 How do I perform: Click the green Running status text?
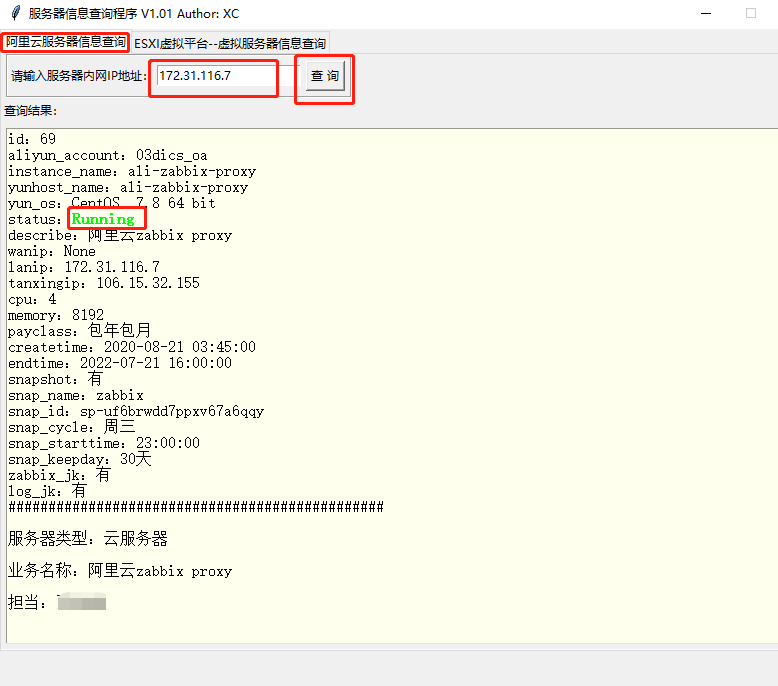point(103,219)
